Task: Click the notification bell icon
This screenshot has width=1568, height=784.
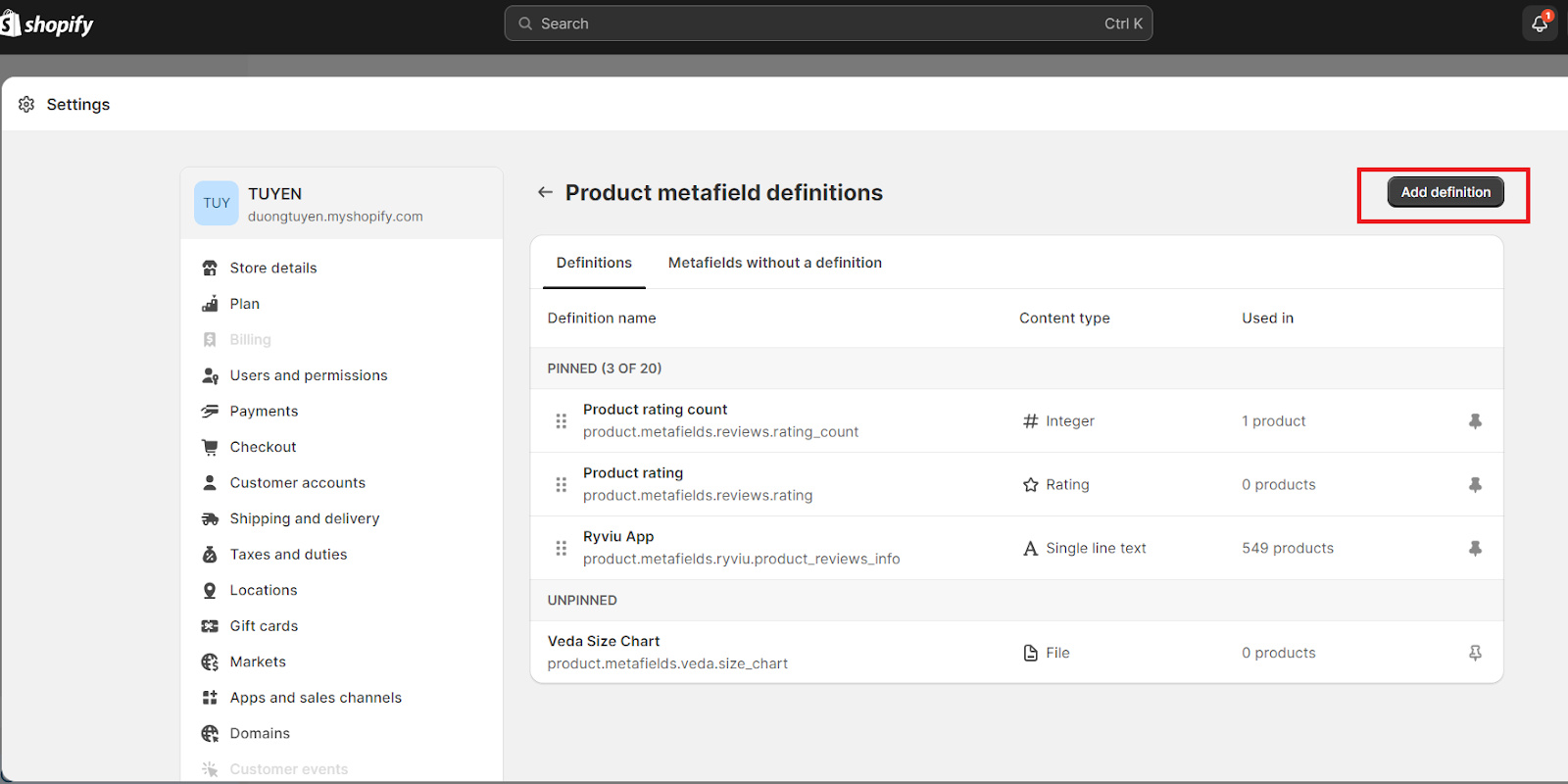Action: 1540,24
